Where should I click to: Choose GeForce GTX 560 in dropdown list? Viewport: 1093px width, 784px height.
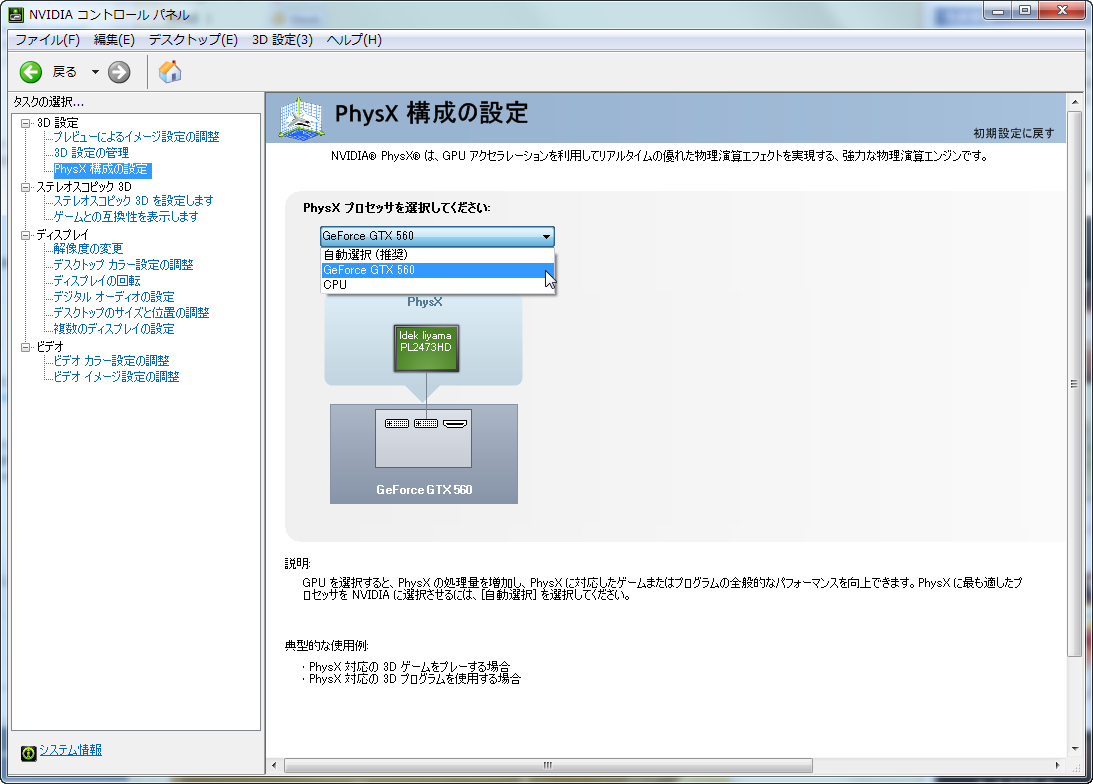(x=438, y=270)
